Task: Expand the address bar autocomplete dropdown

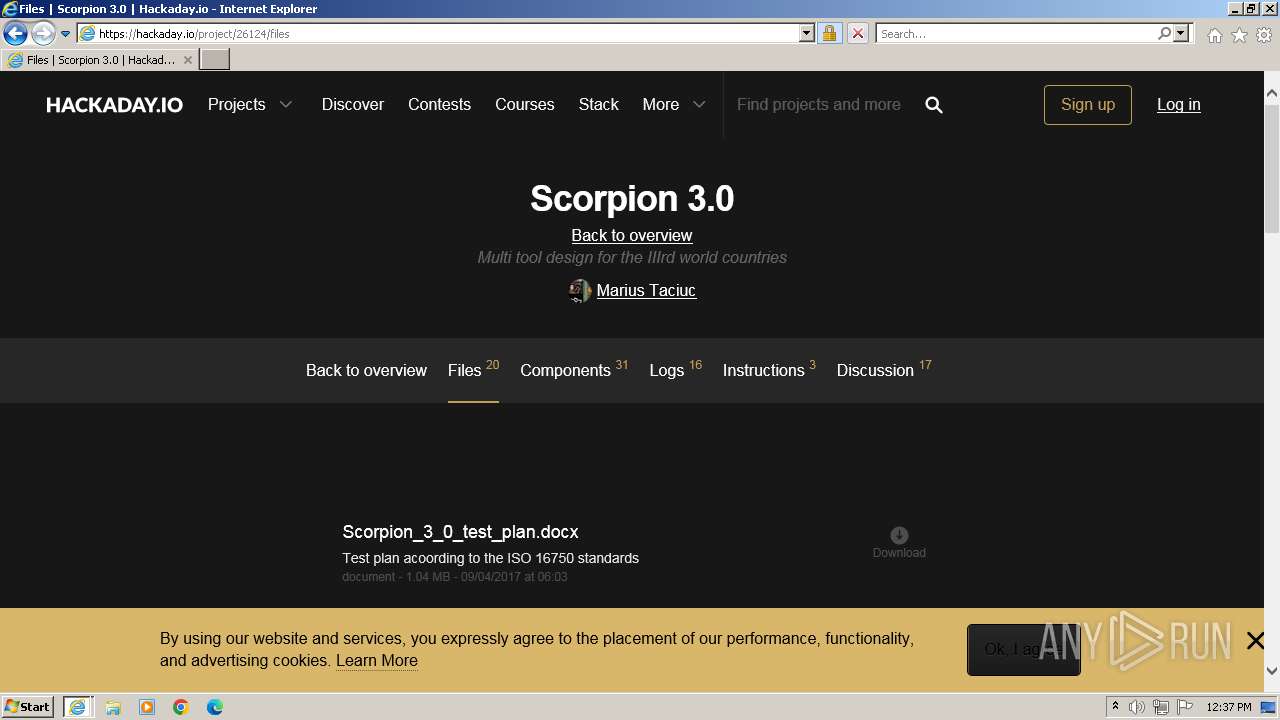Action: pyautogui.click(x=807, y=33)
